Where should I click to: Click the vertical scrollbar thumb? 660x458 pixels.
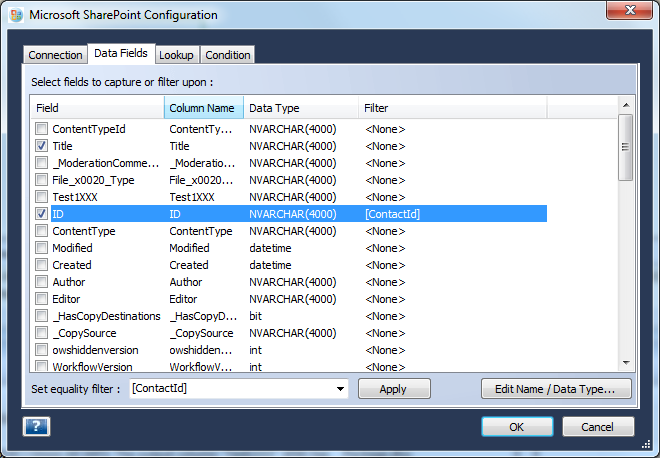(x=625, y=147)
